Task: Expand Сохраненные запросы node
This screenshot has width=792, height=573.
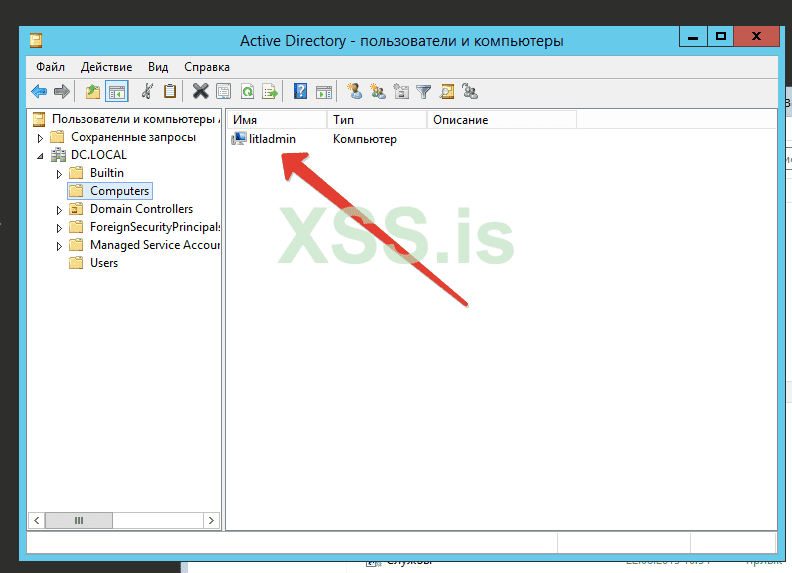Action: click(x=40, y=137)
